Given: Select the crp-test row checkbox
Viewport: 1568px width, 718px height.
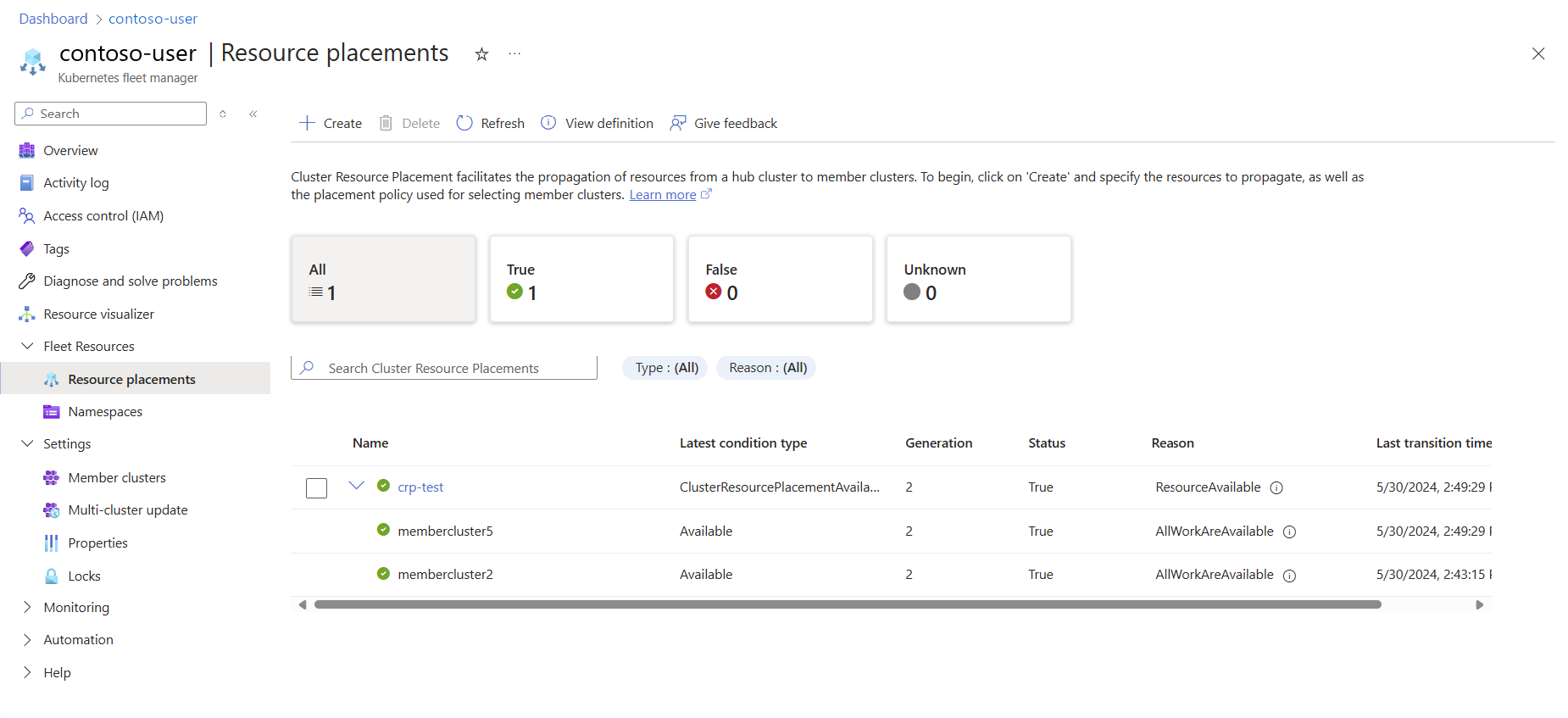Looking at the screenshot, I should pos(316,488).
